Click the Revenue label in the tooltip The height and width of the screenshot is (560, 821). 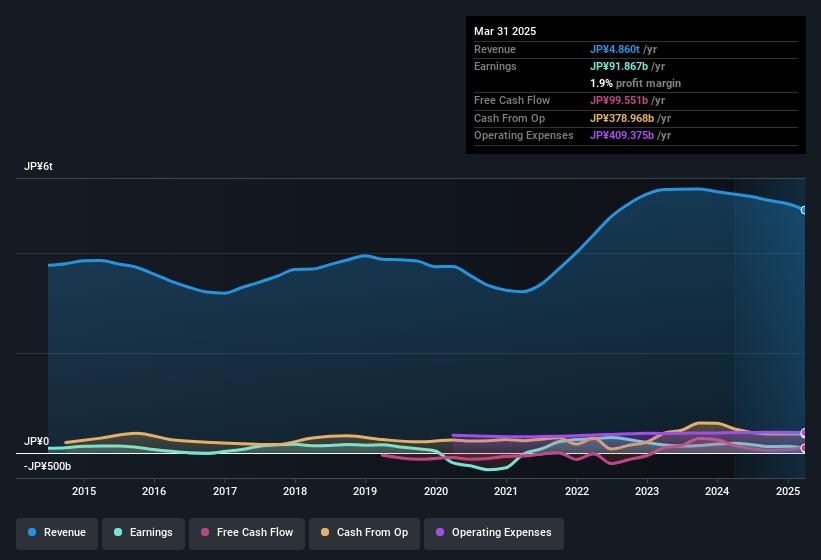tap(495, 49)
